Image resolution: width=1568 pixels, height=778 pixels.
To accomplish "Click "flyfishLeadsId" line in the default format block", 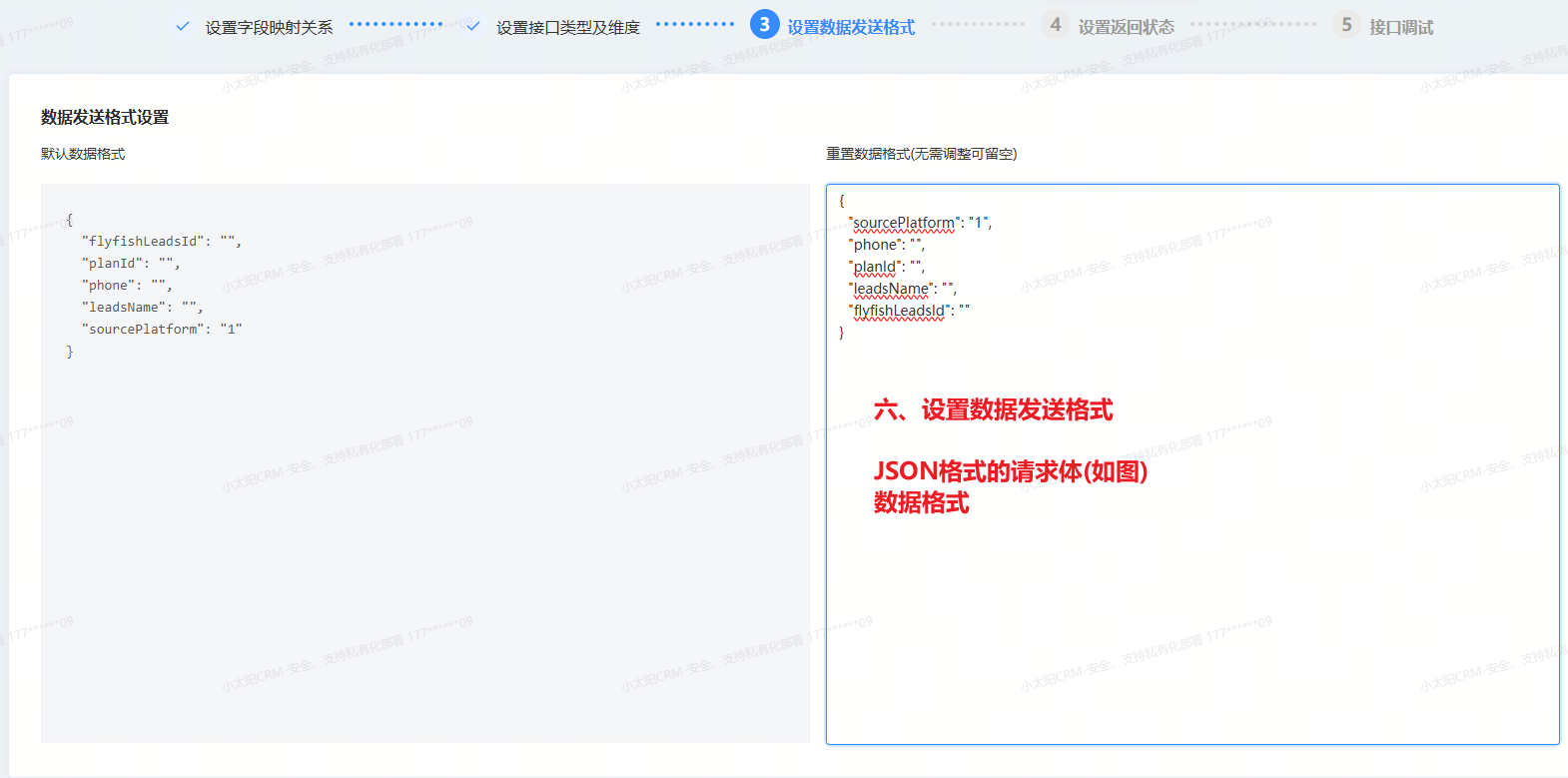I will tap(162, 242).
